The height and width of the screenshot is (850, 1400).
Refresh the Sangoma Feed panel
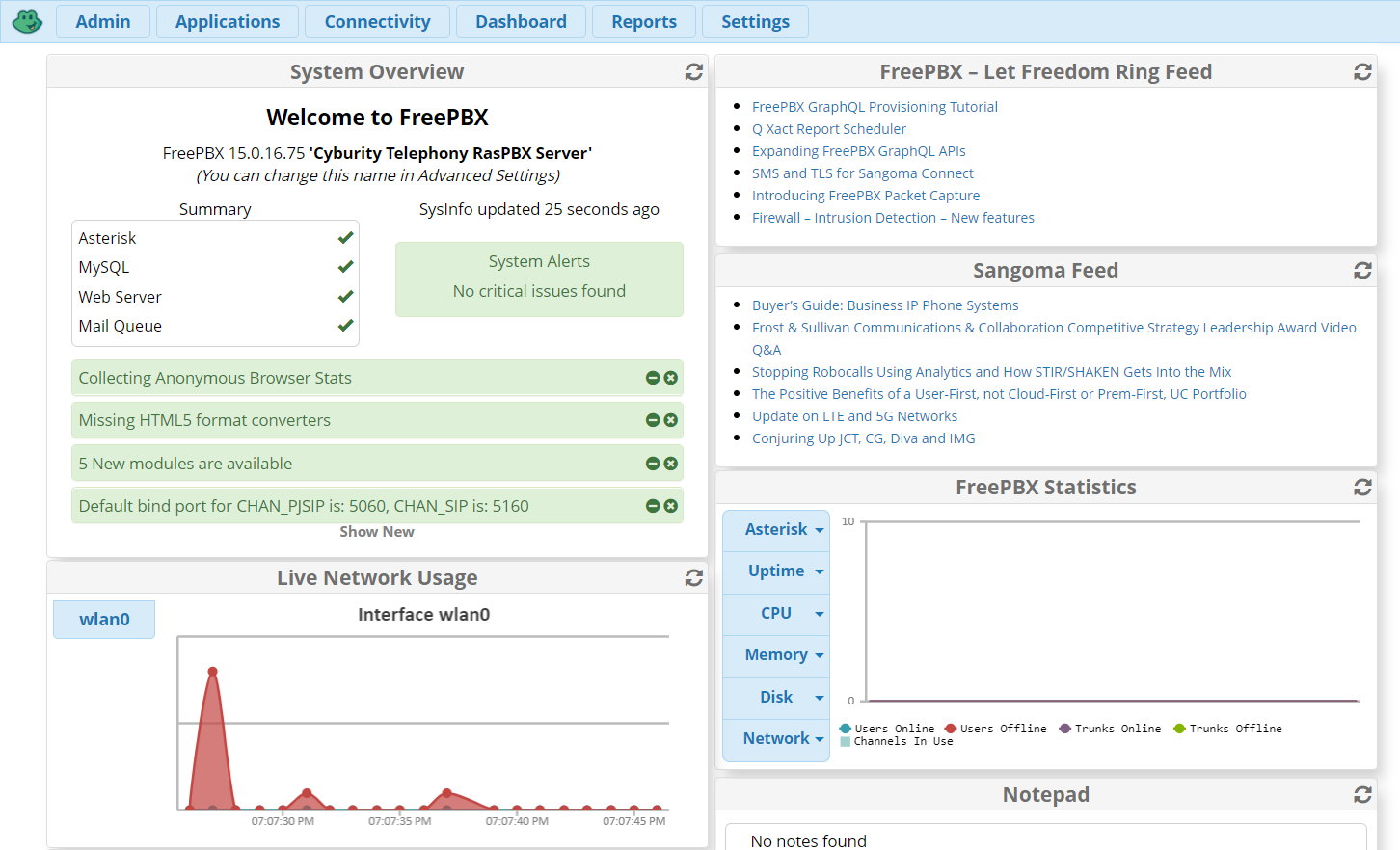(1362, 271)
